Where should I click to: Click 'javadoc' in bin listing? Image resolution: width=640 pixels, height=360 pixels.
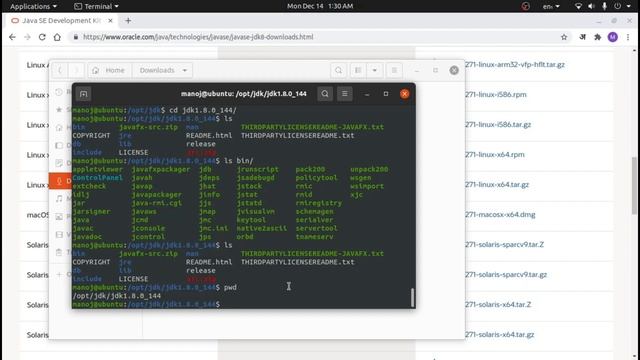(x=87, y=237)
